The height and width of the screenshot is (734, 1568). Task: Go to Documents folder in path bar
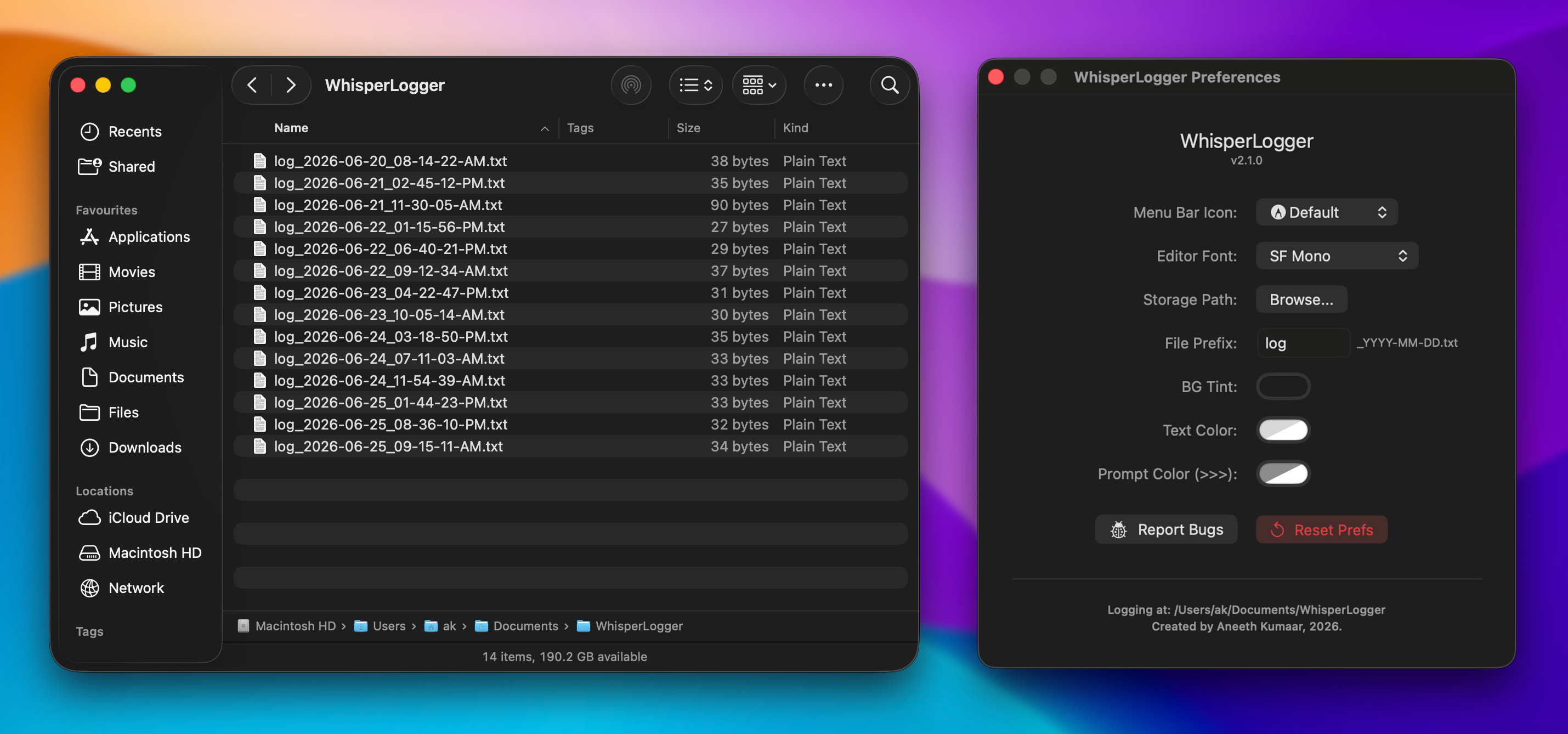(516, 626)
